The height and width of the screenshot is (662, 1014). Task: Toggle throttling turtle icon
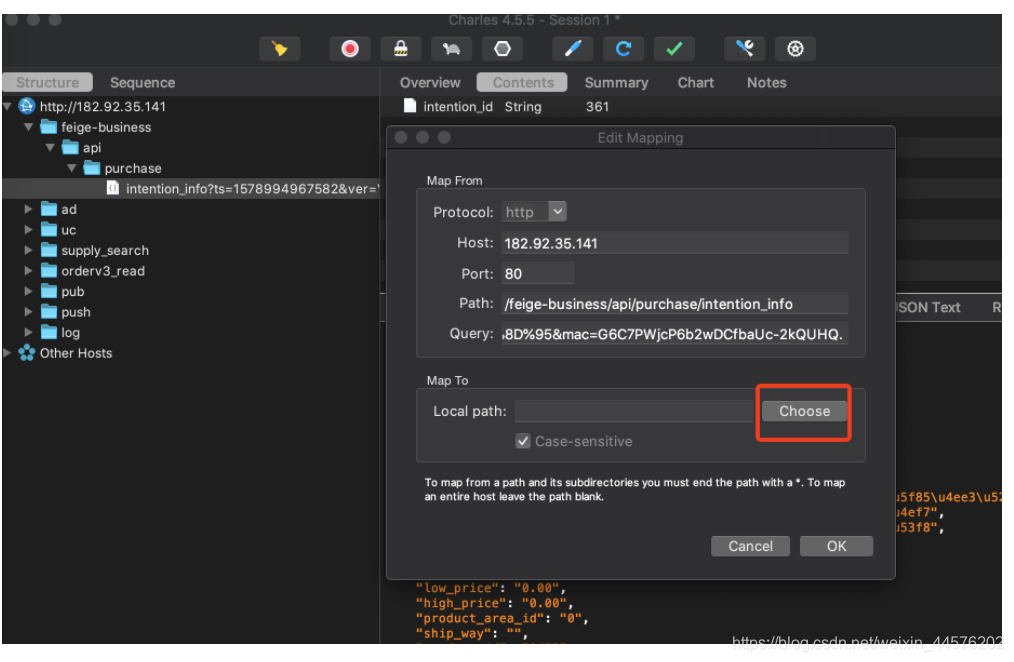pos(451,49)
